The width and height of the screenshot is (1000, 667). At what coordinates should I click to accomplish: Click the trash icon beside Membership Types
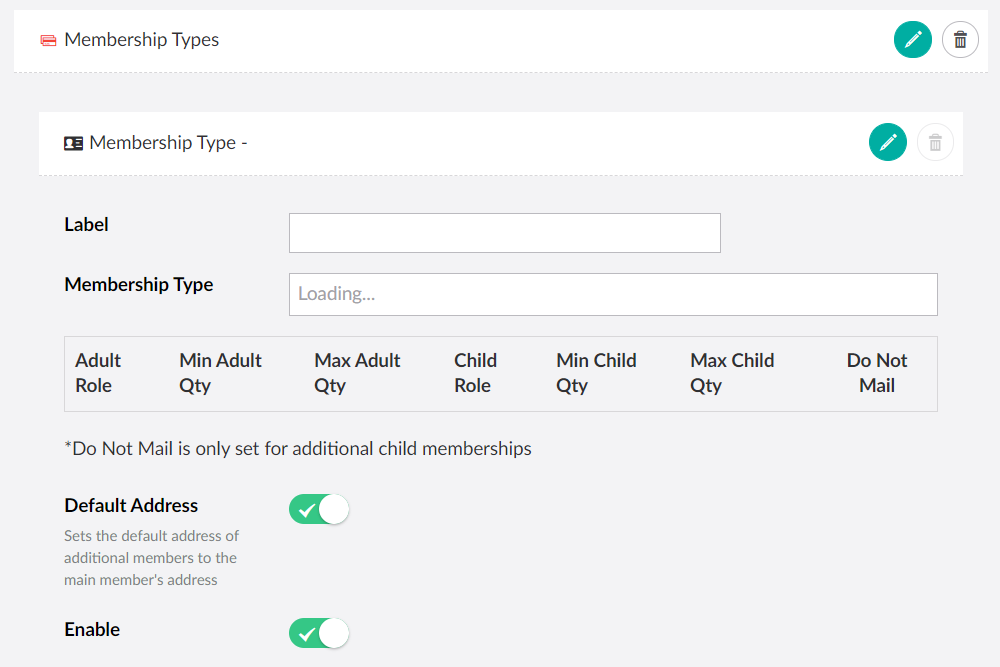pyautogui.click(x=960, y=39)
